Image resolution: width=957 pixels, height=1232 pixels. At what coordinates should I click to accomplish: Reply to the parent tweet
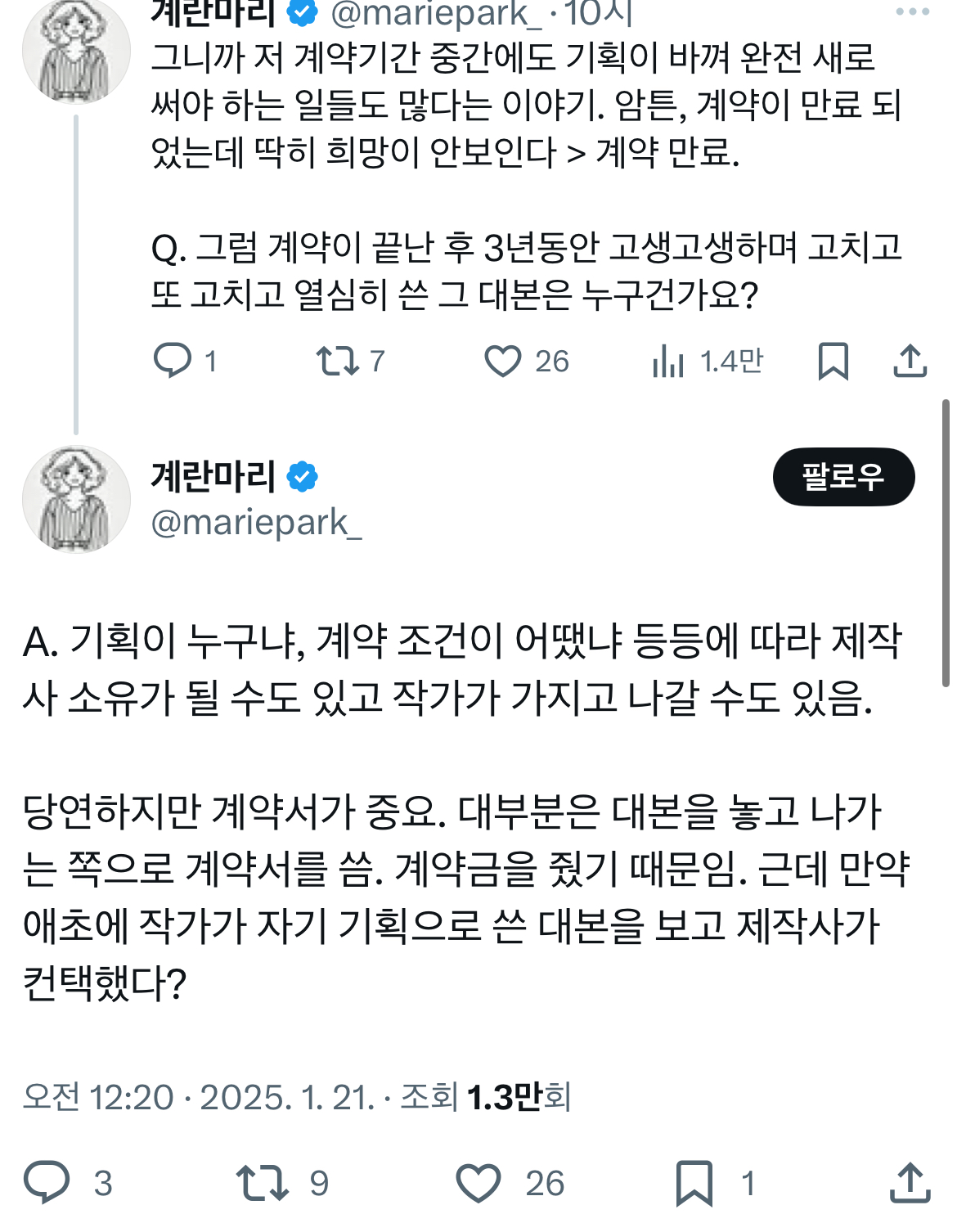[173, 361]
